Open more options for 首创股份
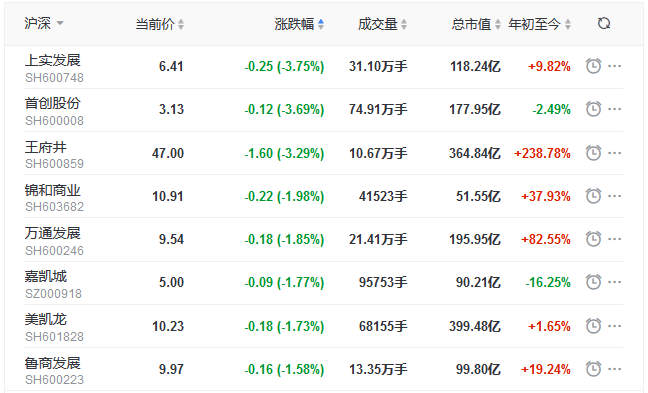Viewport: 648px width, 393px height. (x=615, y=109)
